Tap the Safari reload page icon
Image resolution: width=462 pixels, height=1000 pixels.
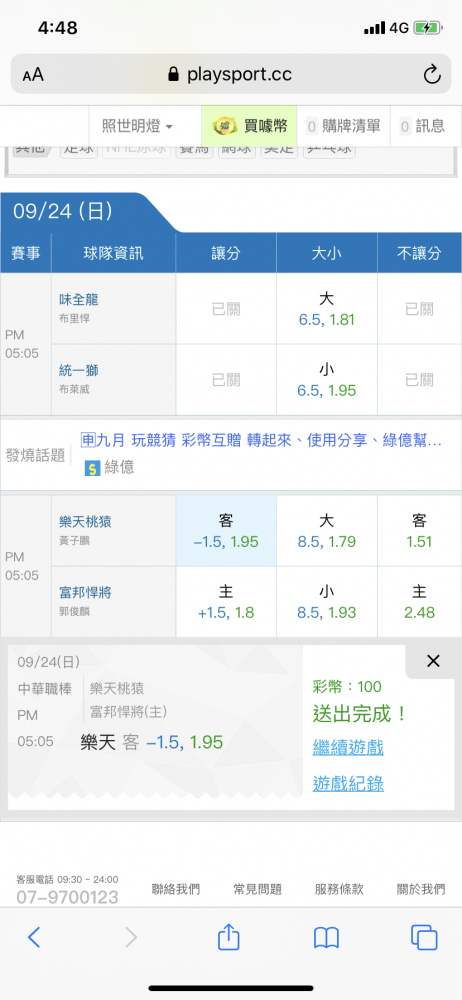(432, 75)
